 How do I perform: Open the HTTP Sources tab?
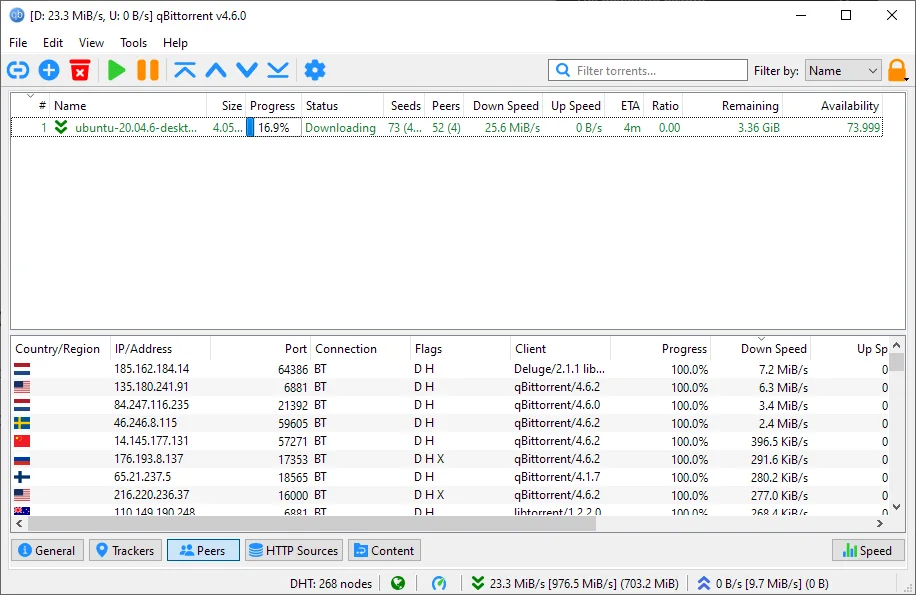[x=294, y=551]
